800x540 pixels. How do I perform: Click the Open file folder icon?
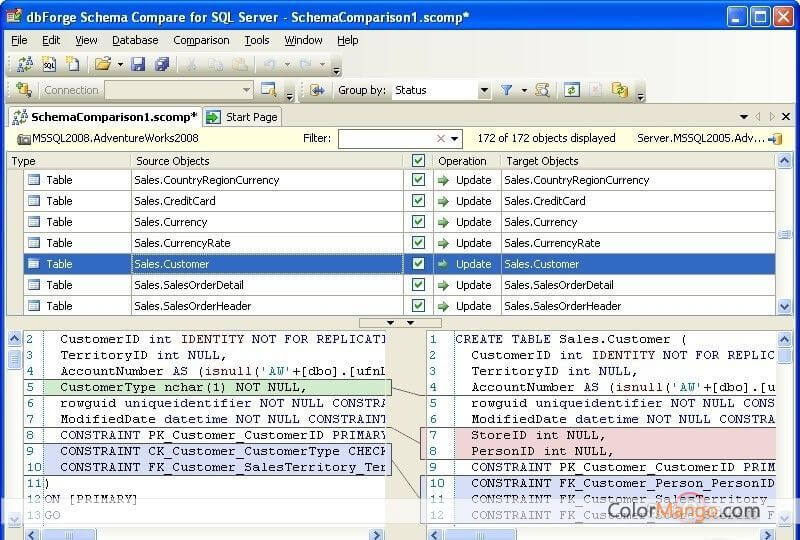coord(102,64)
